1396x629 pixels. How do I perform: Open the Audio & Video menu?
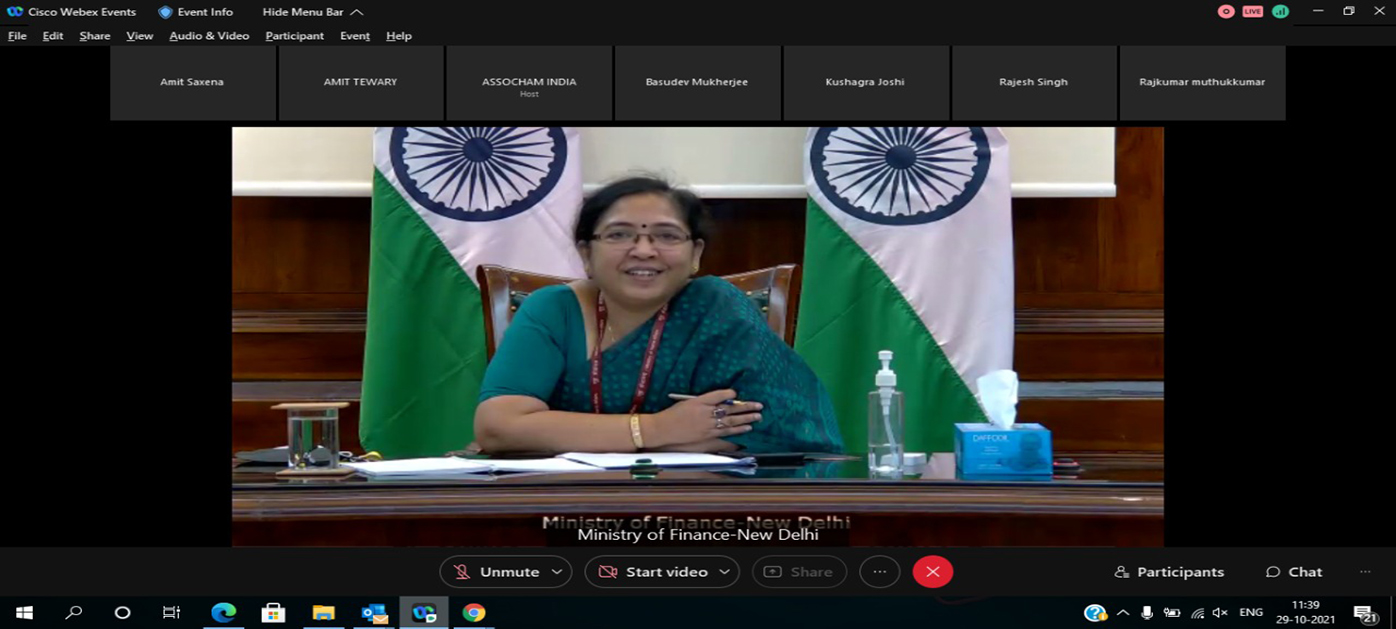click(209, 36)
